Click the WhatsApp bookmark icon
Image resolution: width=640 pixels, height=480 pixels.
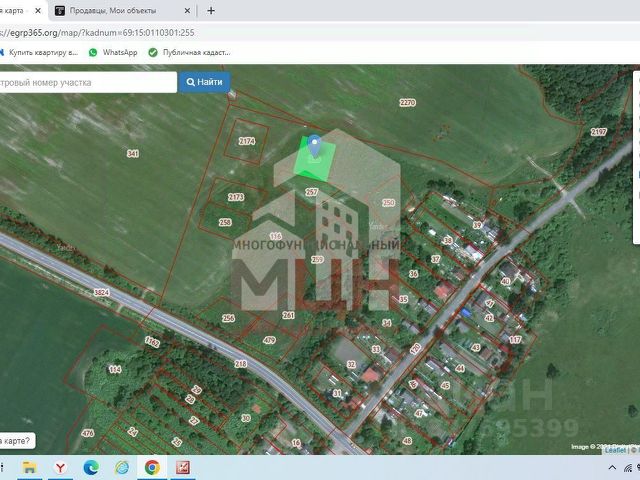[x=93, y=52]
